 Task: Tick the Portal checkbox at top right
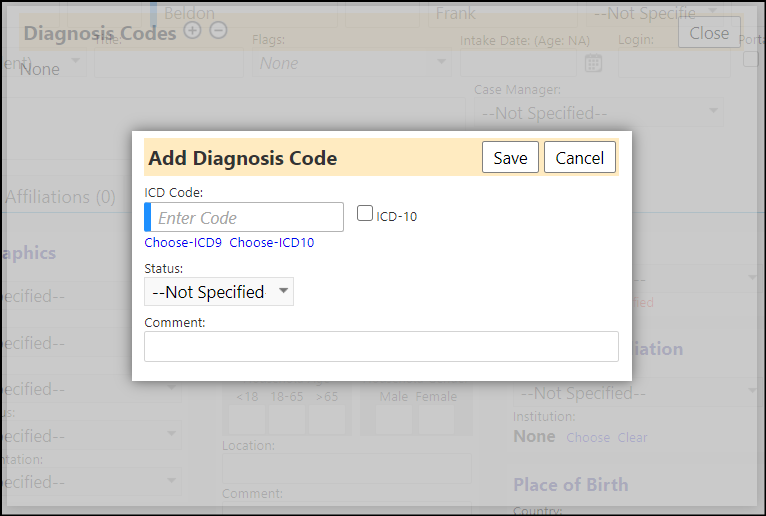[x=750, y=59]
